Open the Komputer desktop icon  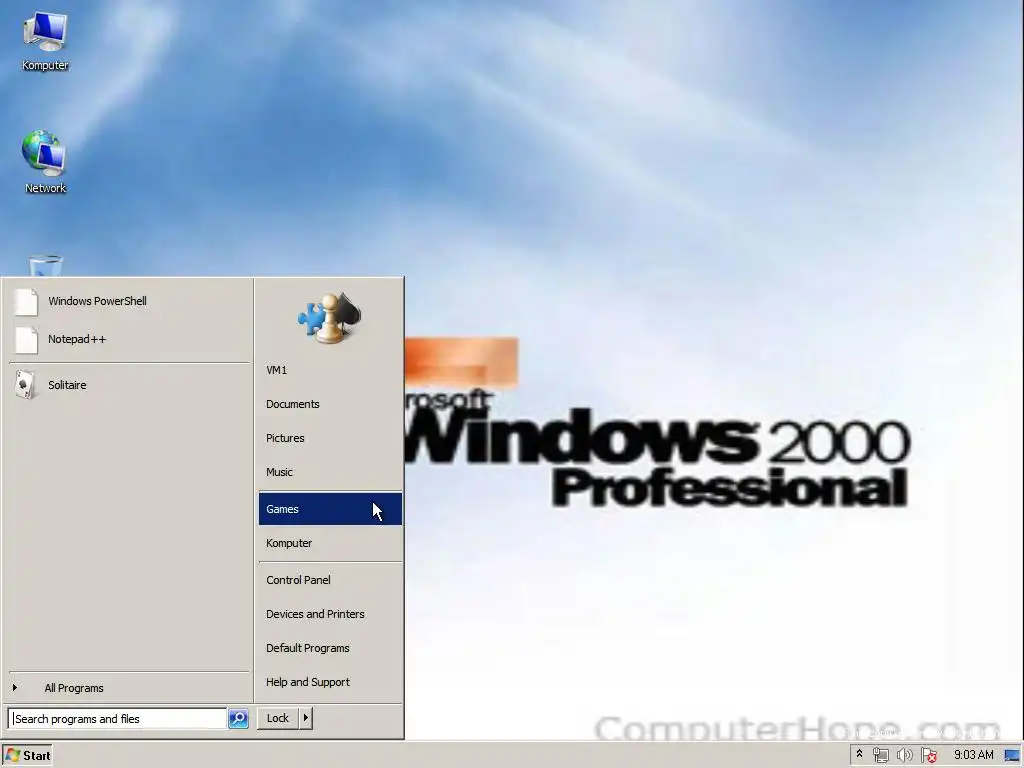[x=44, y=40]
